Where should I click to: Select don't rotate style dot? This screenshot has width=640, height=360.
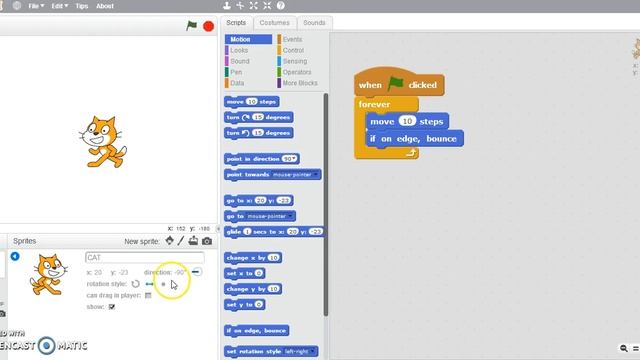click(163, 284)
